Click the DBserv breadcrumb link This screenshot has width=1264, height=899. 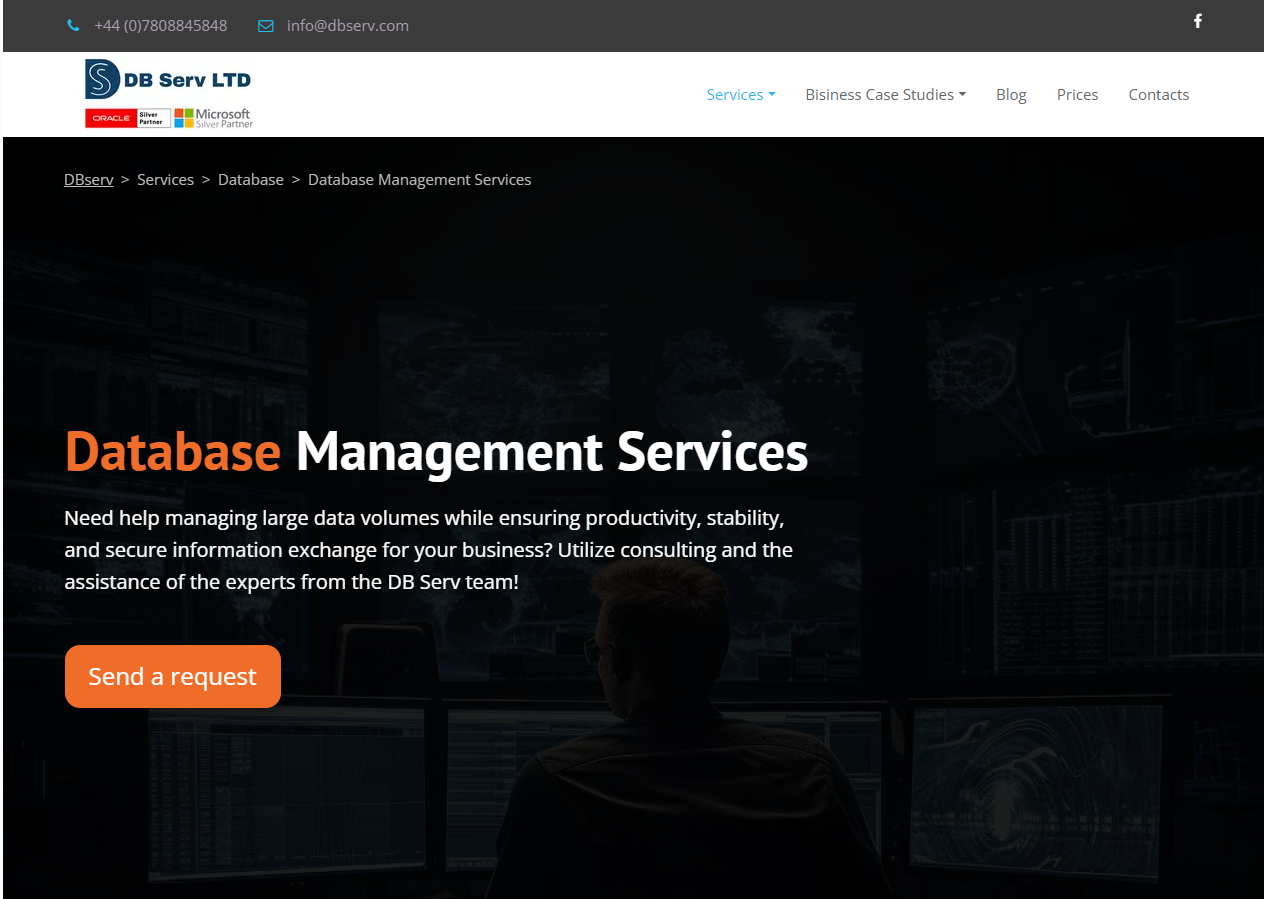tap(88, 180)
